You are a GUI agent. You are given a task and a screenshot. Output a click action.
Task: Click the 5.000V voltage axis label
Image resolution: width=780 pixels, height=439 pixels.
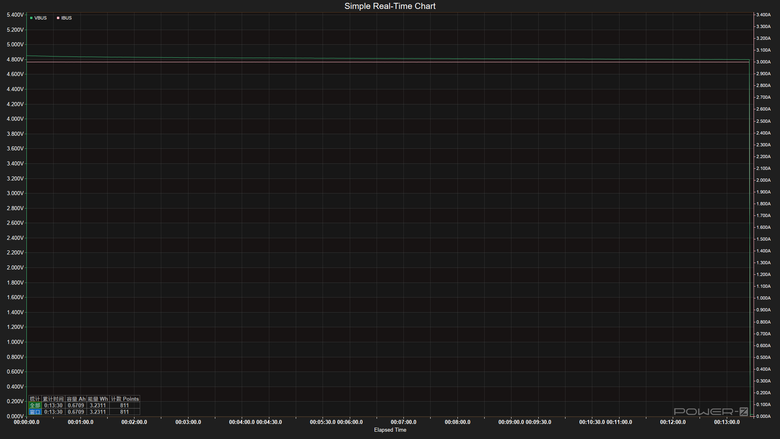click(15, 44)
